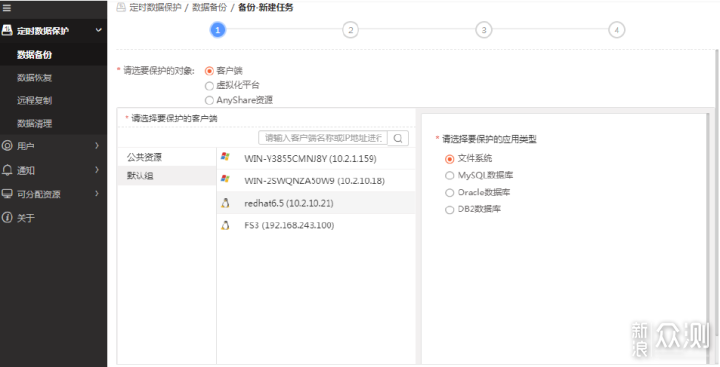
Task: Go to wizard step 1
Action: (218, 30)
